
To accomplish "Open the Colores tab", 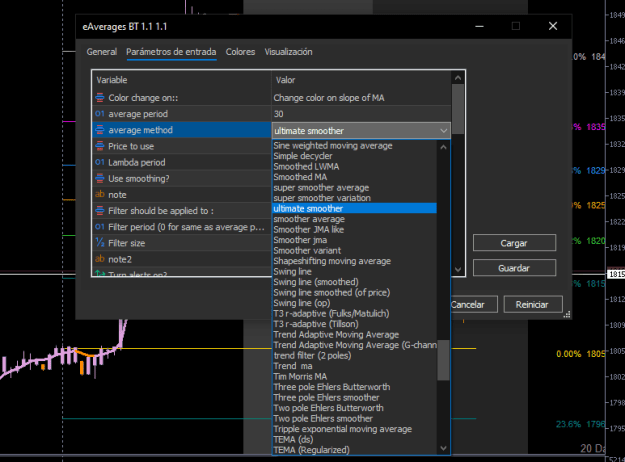I will pos(240,52).
